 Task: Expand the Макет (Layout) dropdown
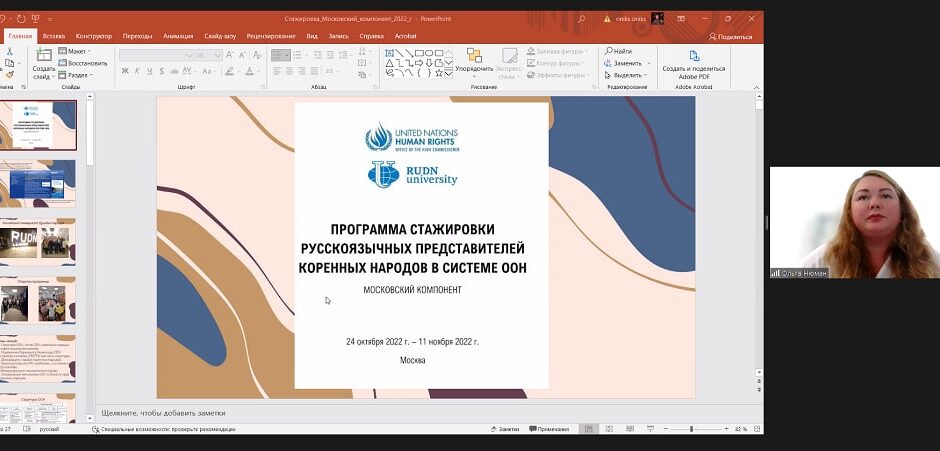75,51
